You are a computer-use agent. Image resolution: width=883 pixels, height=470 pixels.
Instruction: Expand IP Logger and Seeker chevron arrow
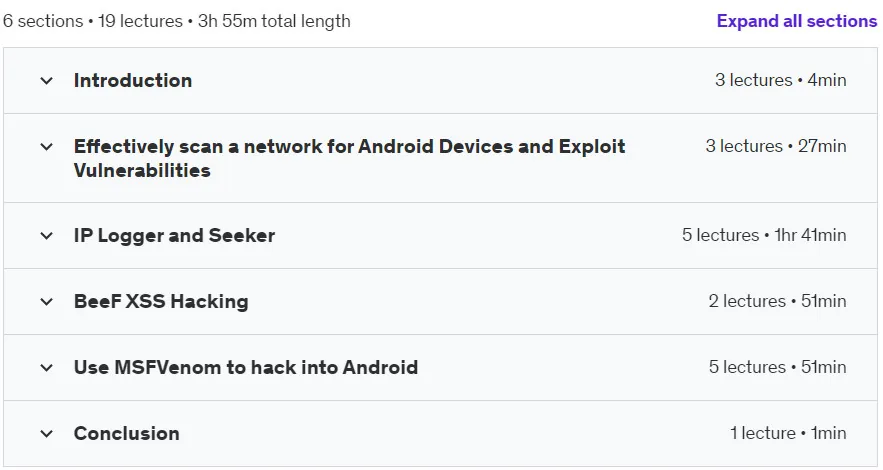click(47, 236)
